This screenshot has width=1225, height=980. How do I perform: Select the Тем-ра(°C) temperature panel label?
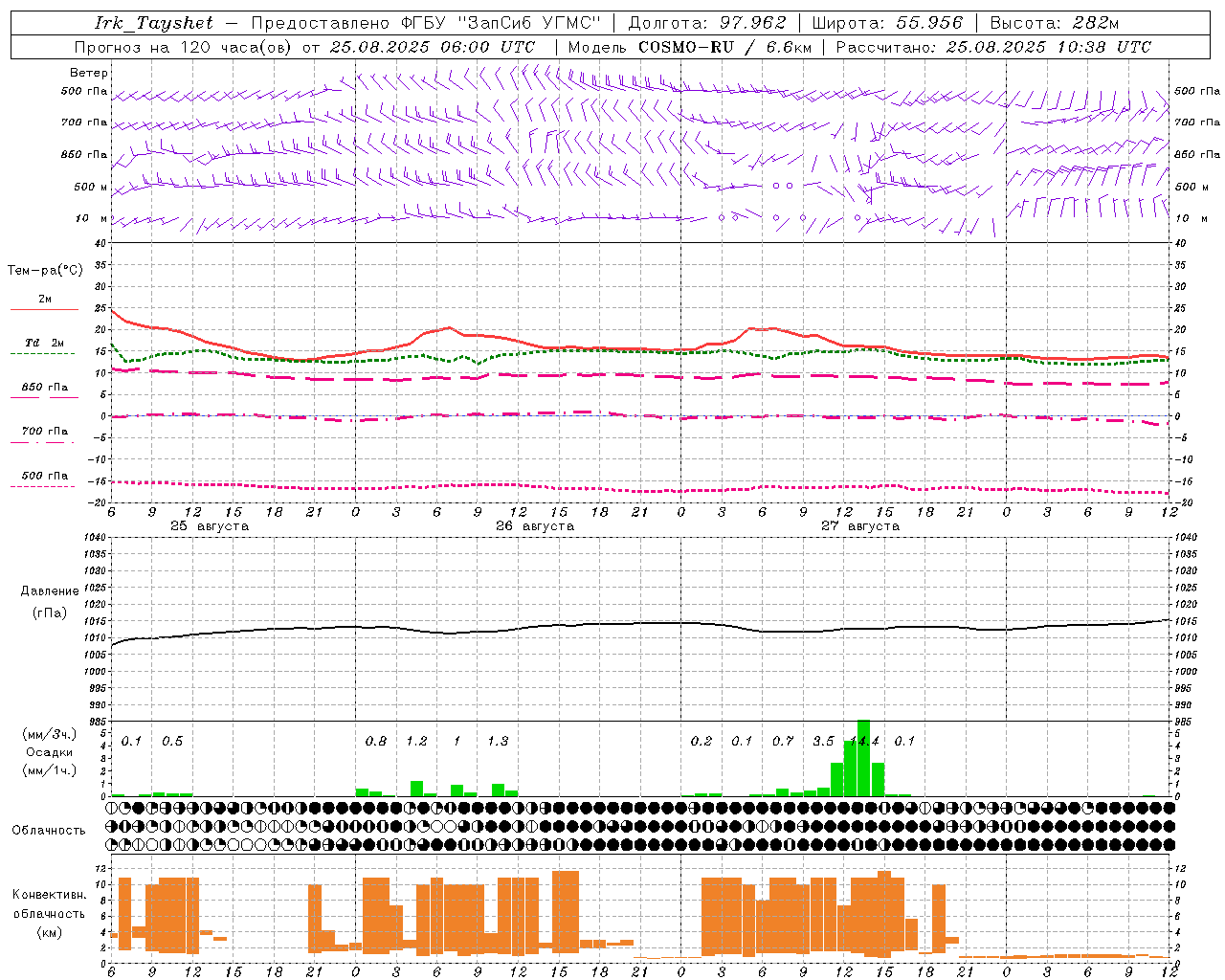click(x=45, y=271)
